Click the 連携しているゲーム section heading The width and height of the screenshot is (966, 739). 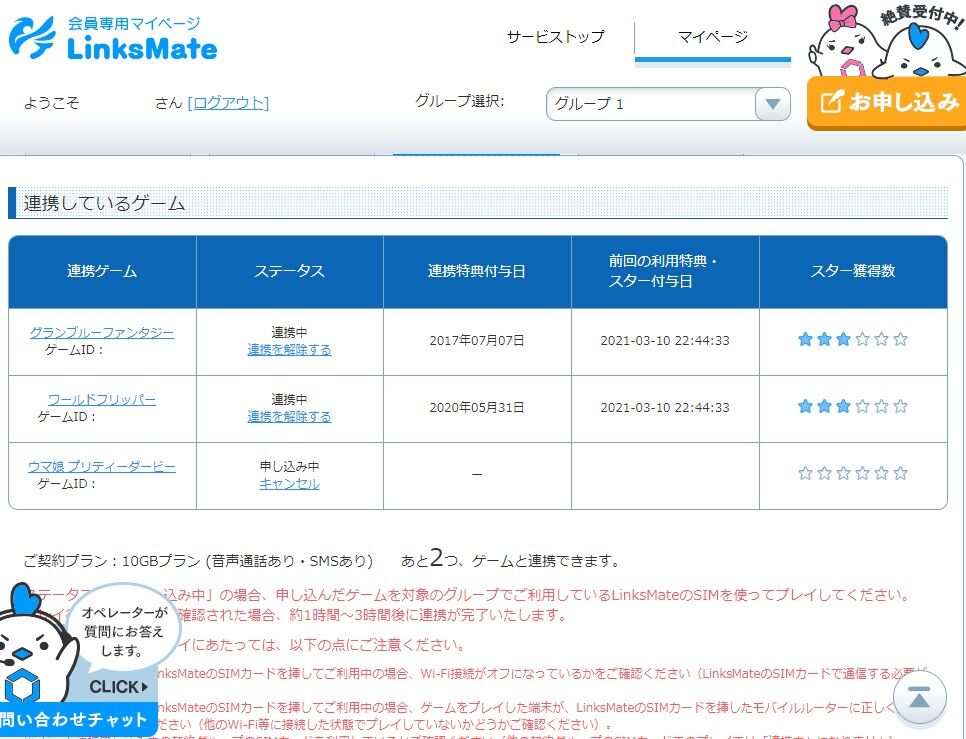point(104,203)
